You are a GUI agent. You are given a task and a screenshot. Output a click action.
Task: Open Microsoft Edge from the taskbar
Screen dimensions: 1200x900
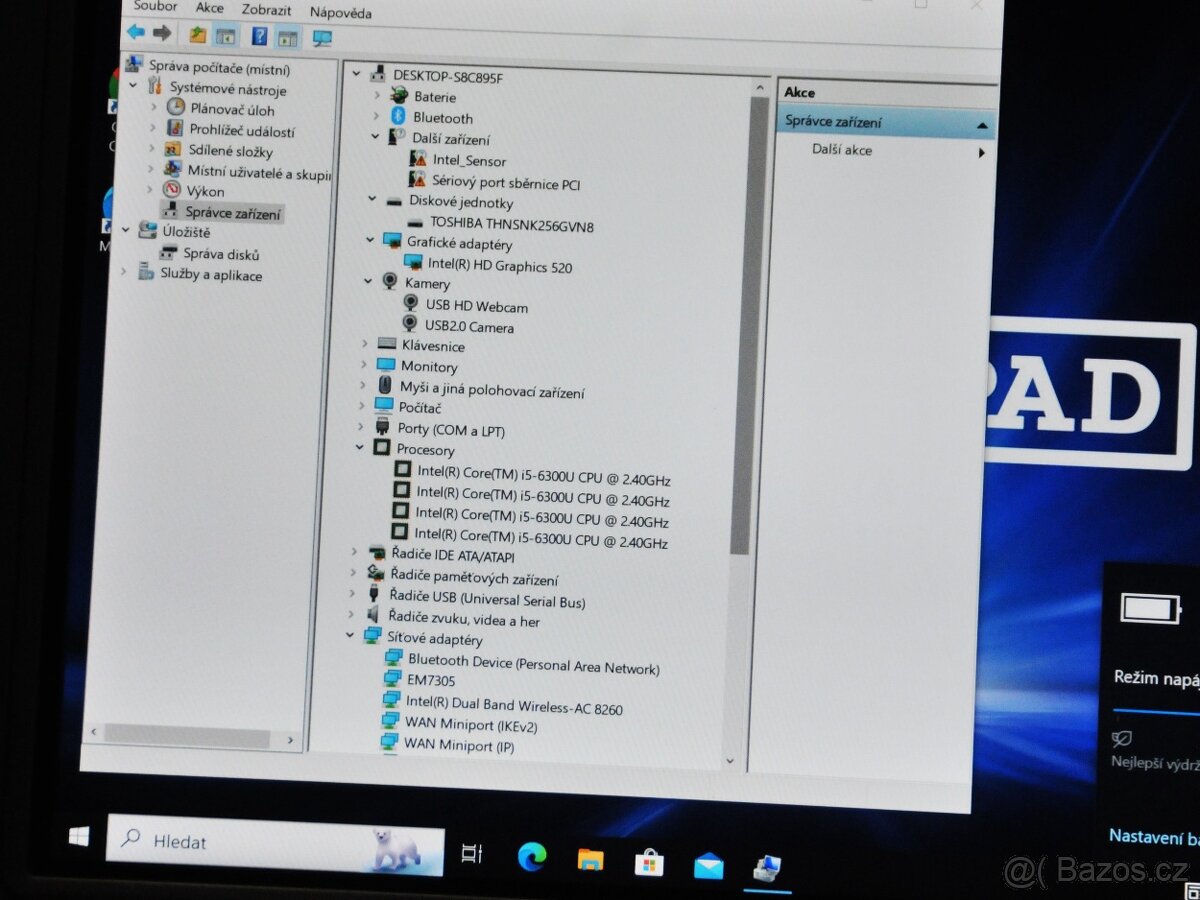[532, 856]
